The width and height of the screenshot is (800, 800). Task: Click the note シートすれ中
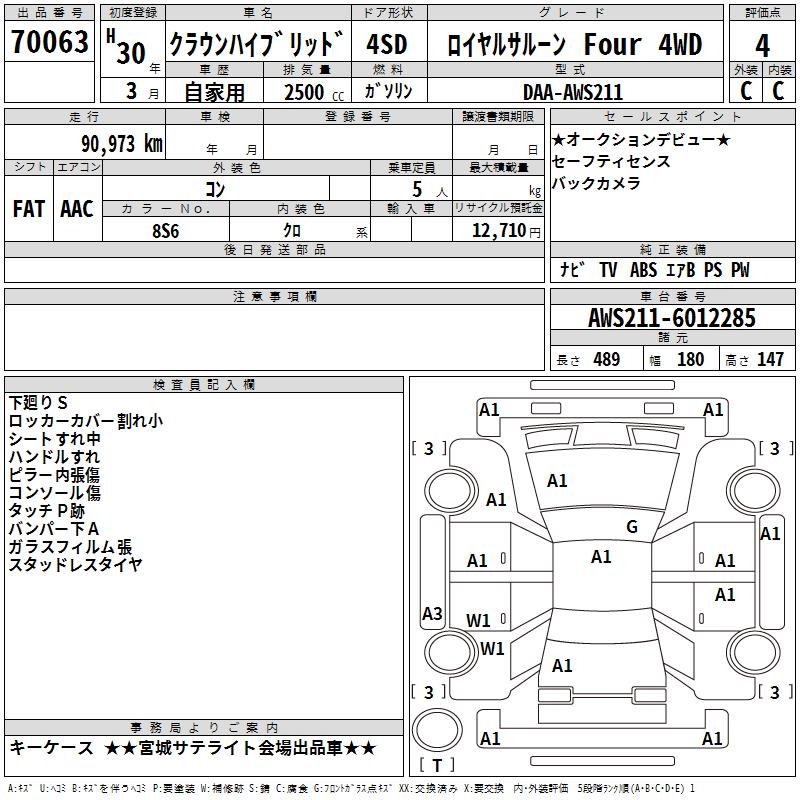pyautogui.click(x=55, y=439)
